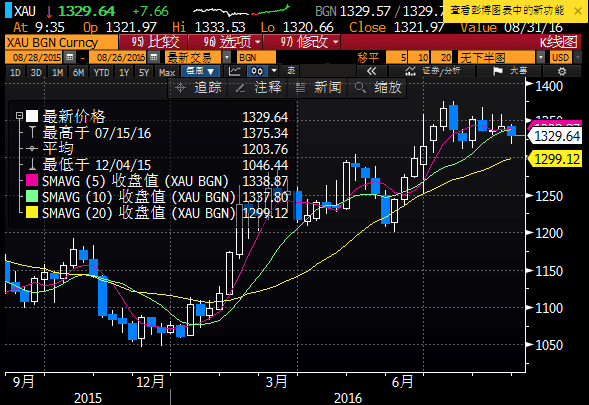Open the 缩放 zoom magnifier tool
Image resolution: width=589 pixels, height=405 pixels.
pos(378,88)
